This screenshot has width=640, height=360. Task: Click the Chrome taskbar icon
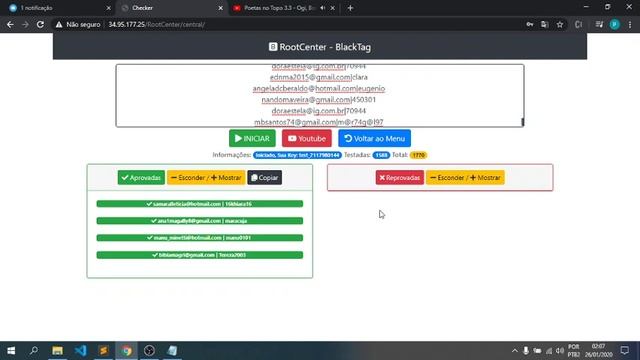click(x=127, y=351)
